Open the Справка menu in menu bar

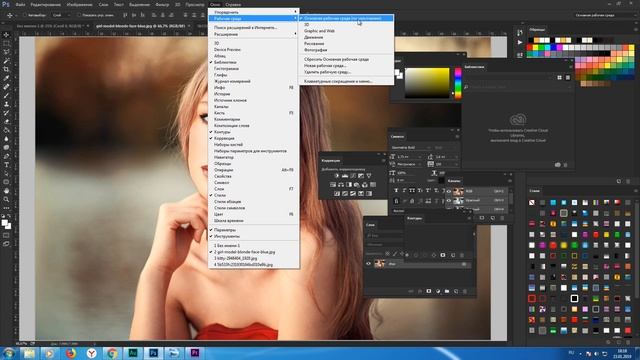[233, 4]
